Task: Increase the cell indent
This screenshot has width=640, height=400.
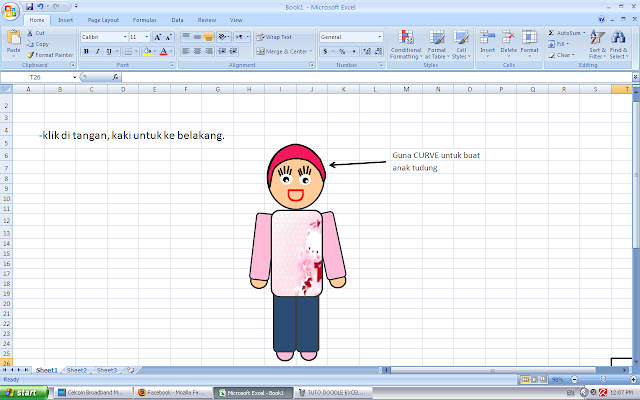Action: (233, 51)
